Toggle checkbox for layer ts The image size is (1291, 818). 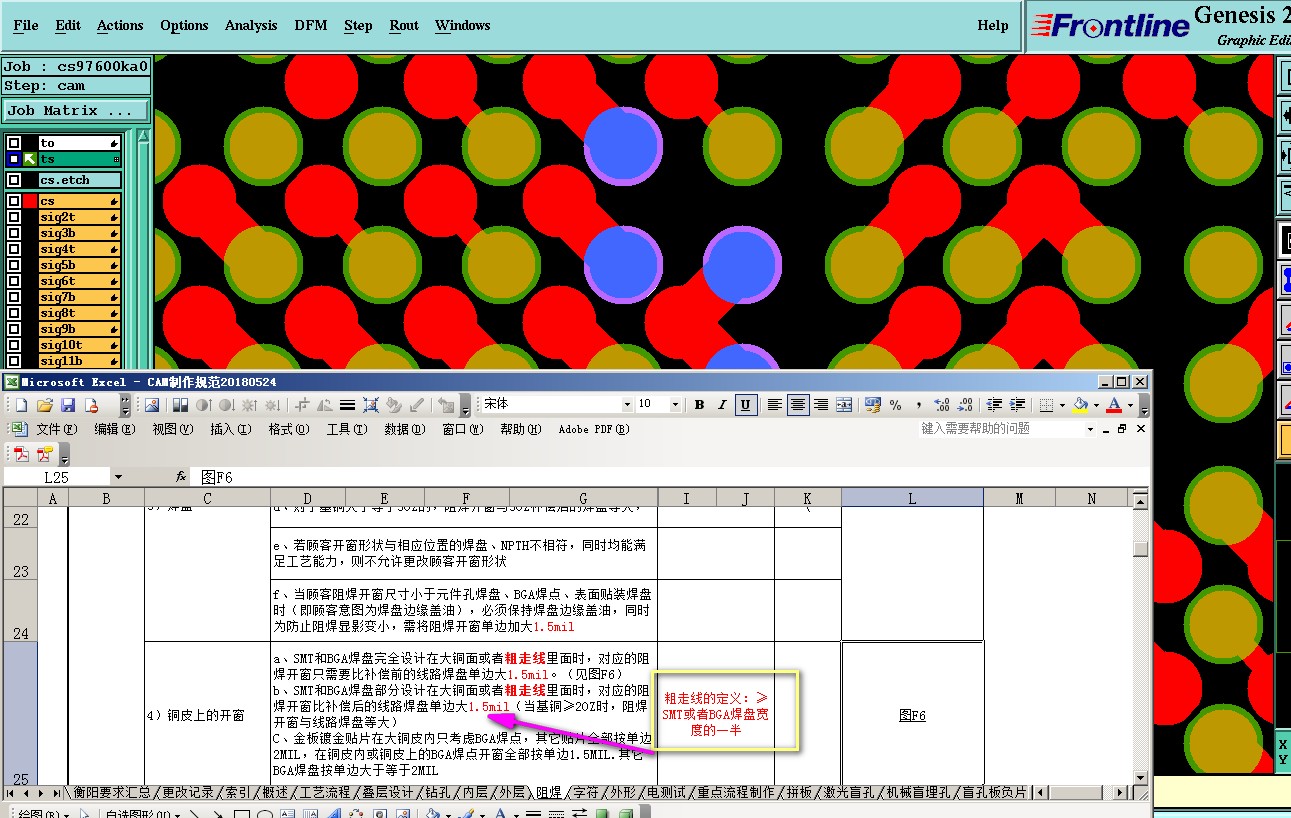(13, 159)
